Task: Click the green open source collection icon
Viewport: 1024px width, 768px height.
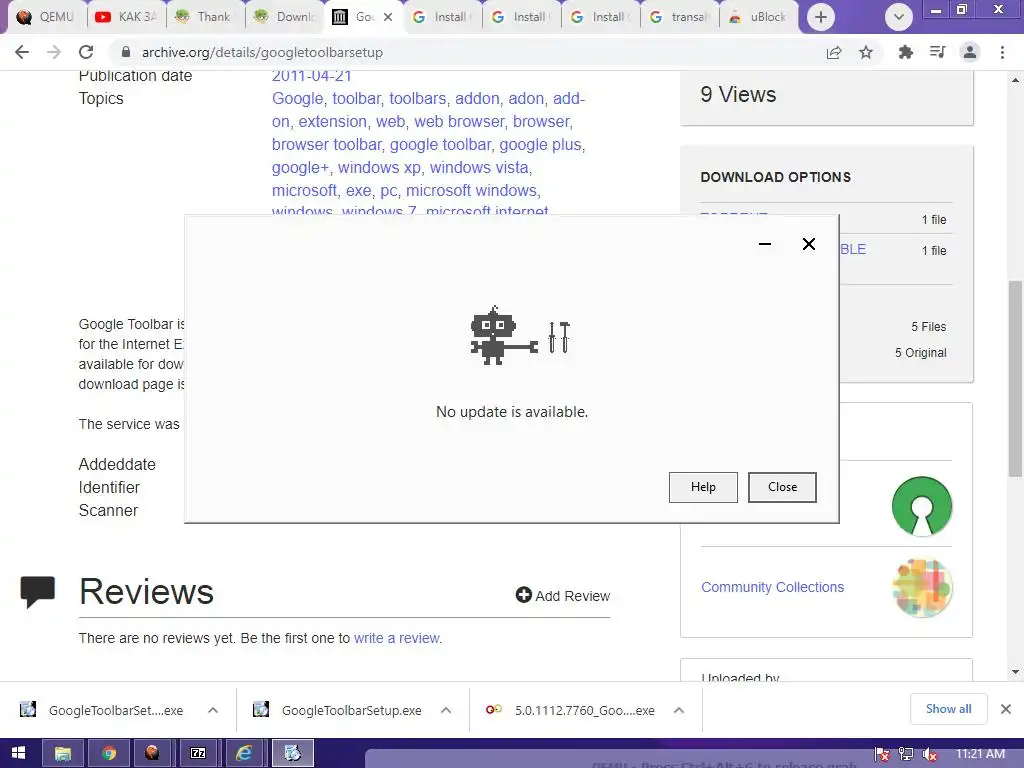Action: [922, 506]
